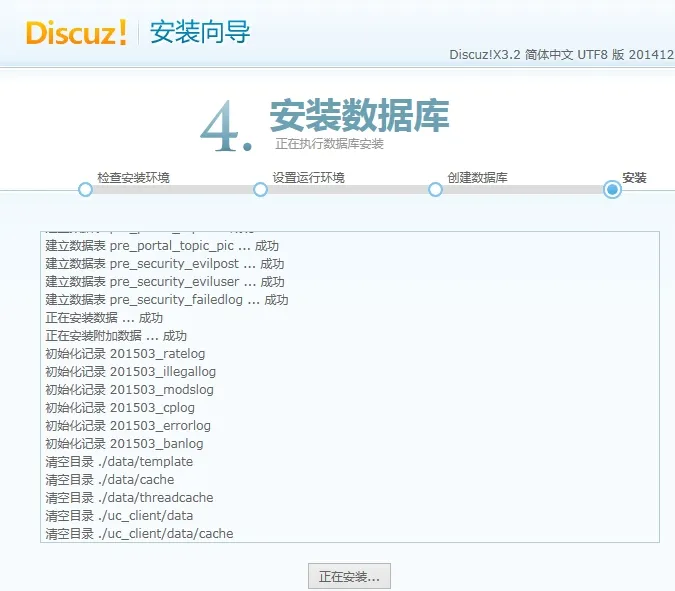Click the 清空目录 ./data/threadcache line

coord(130,498)
